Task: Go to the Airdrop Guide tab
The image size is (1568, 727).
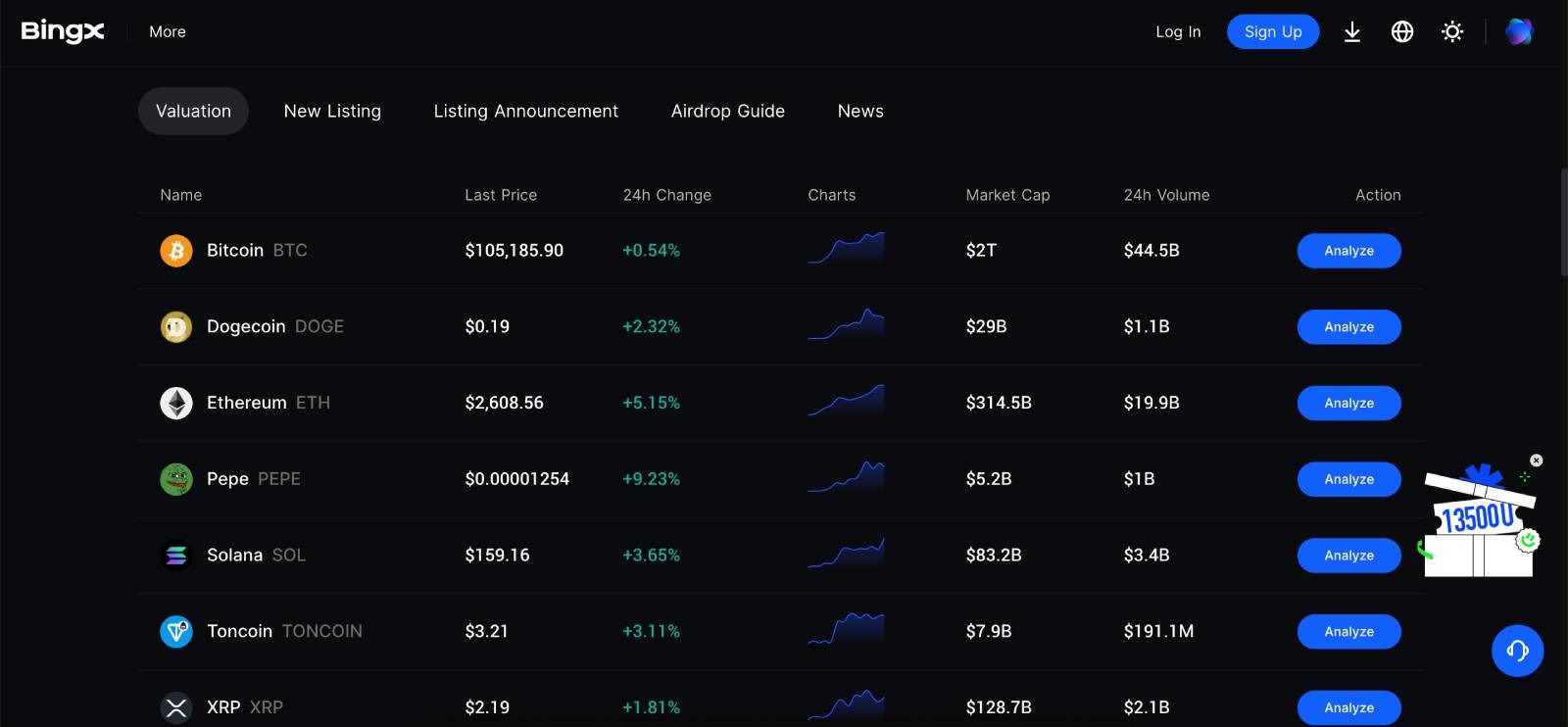Action: pyautogui.click(x=728, y=111)
